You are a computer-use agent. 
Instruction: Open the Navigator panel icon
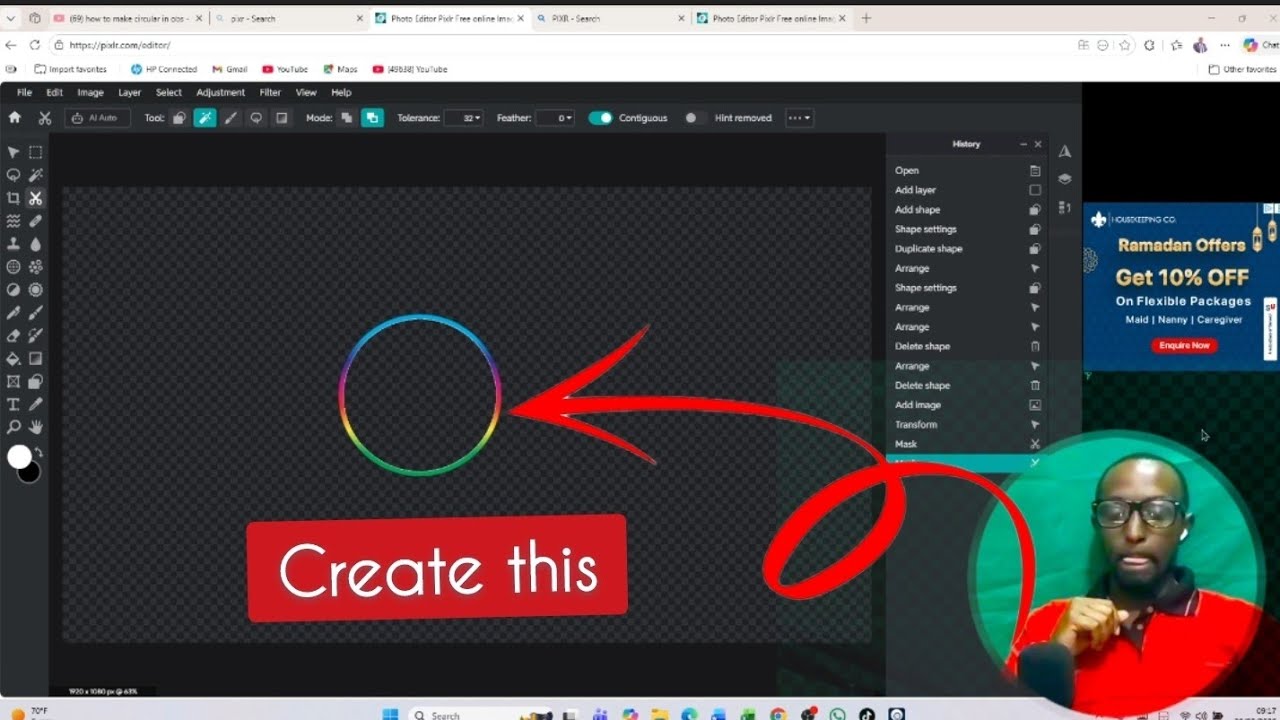pos(1065,152)
